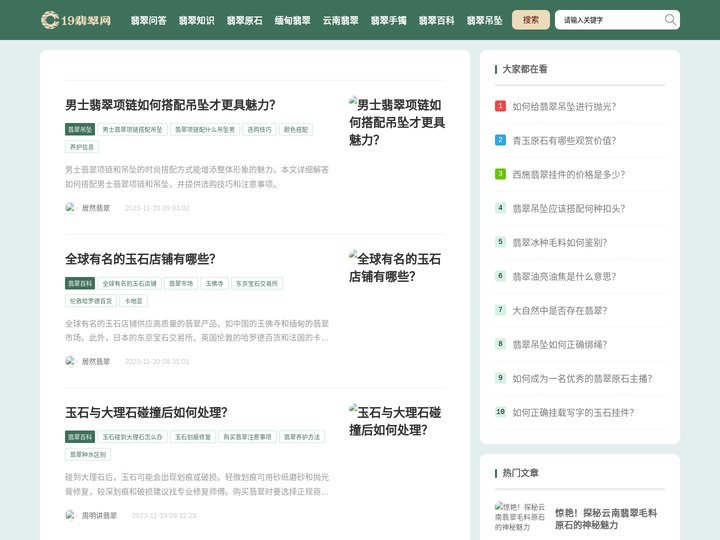Click the blue rank 2 badge in 大家都在看
The height and width of the screenshot is (540, 720).
click(x=500, y=140)
